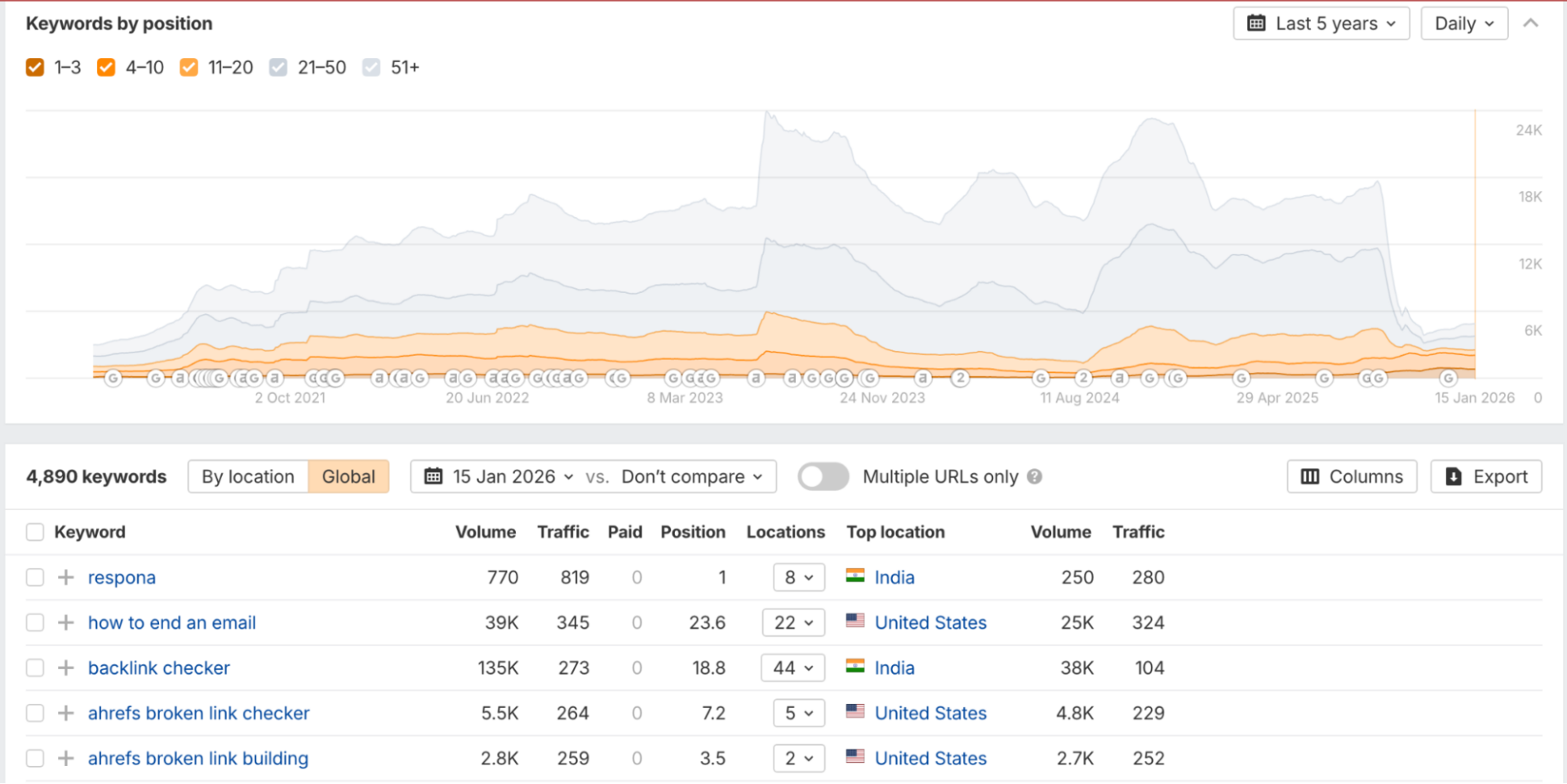Open the Locations dropdown for backlink checker
This screenshot has width=1567, height=784.
pyautogui.click(x=792, y=667)
